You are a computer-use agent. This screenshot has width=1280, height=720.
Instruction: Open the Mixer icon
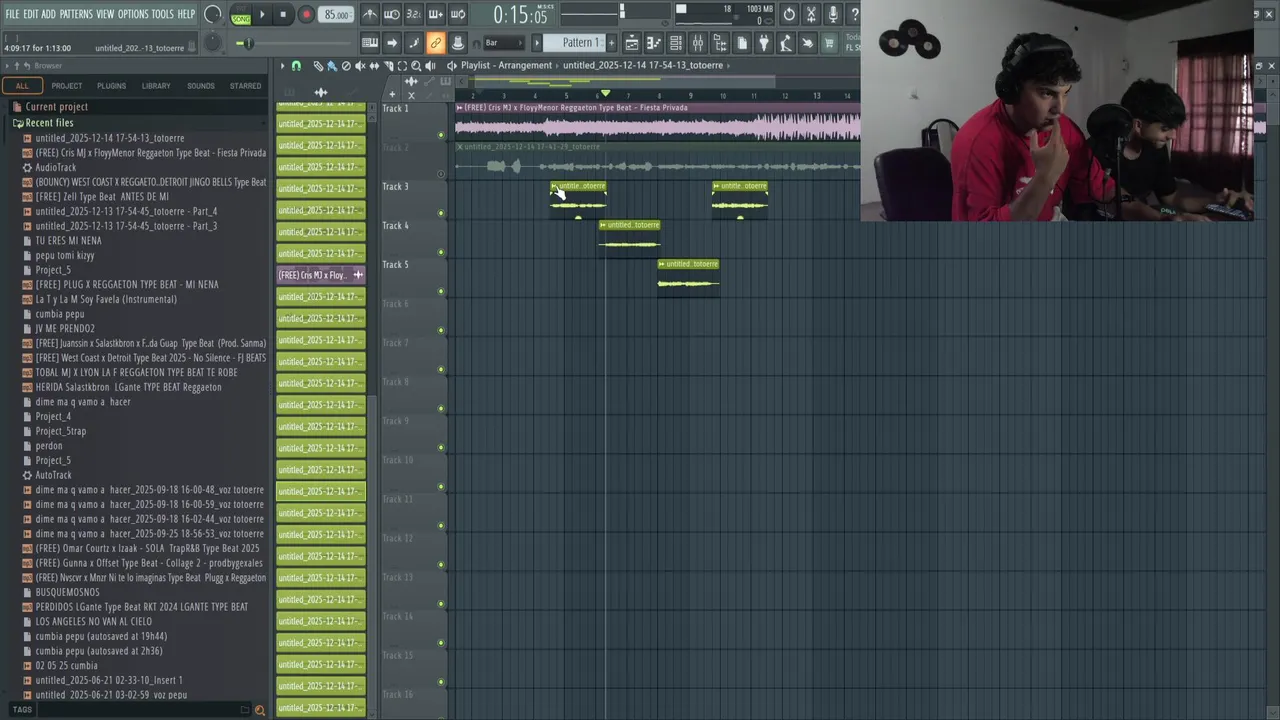(698, 43)
